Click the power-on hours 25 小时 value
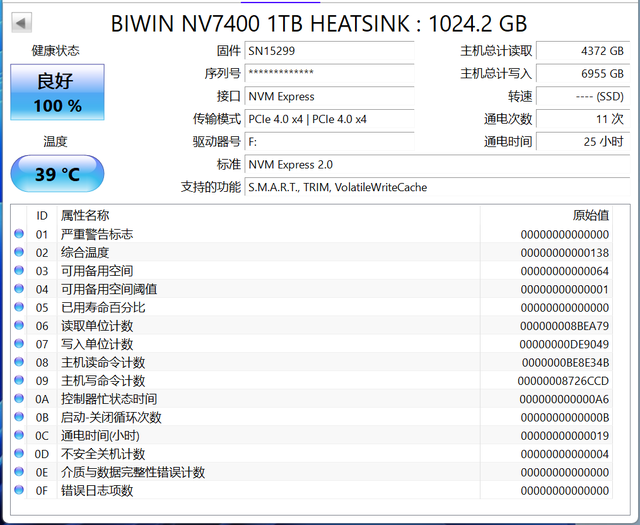This screenshot has width=640, height=525. (583, 142)
